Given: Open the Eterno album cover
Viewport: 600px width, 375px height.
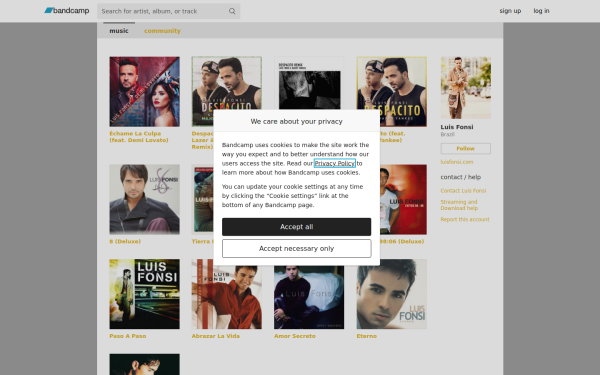Looking at the screenshot, I should (391, 294).
